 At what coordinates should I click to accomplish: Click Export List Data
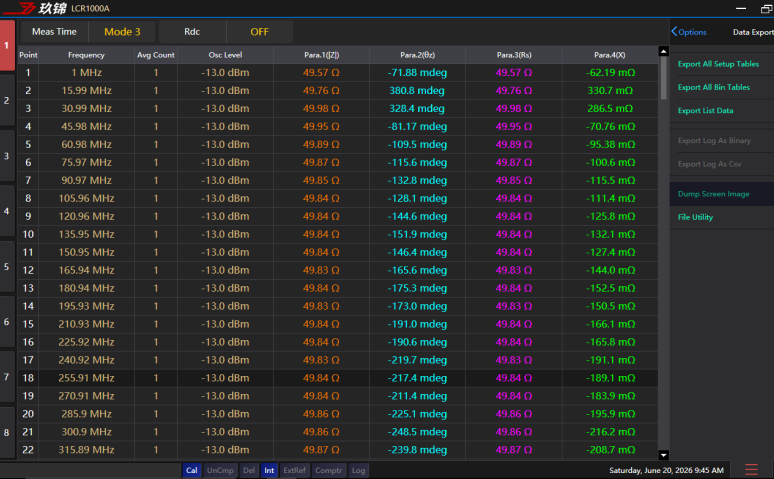pyautogui.click(x=705, y=111)
